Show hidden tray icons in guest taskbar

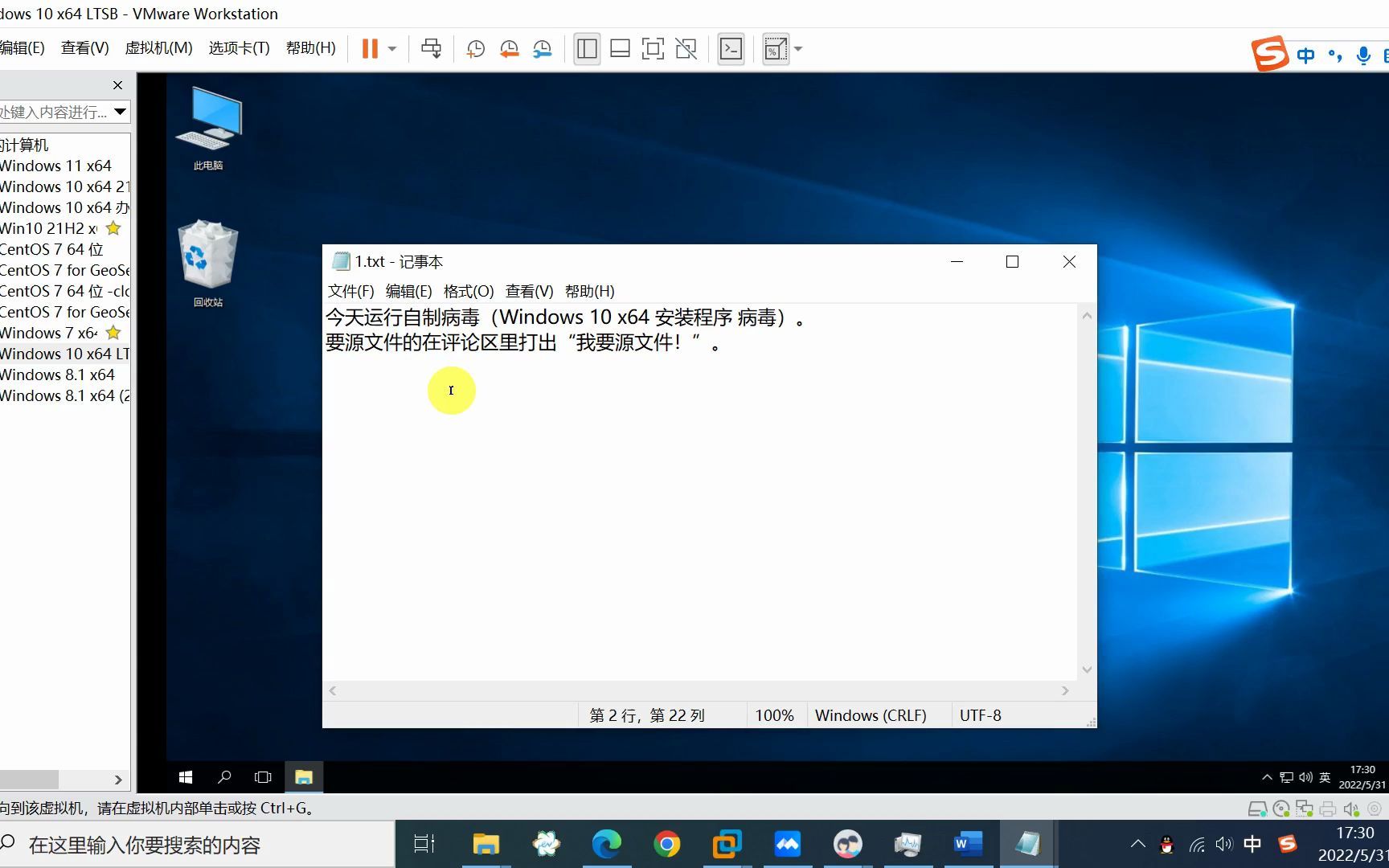pos(1267,777)
